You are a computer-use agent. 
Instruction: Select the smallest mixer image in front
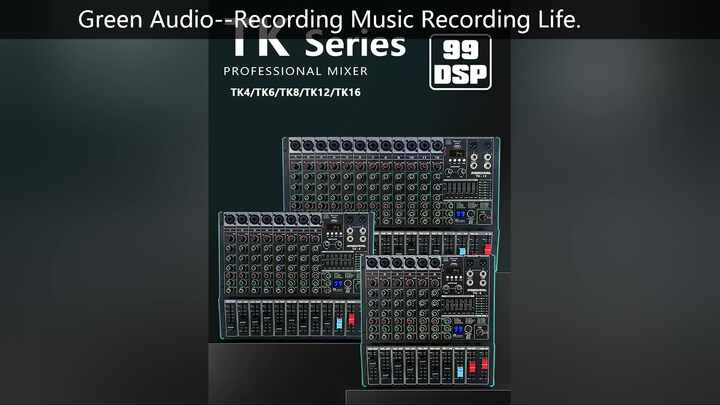[428, 321]
